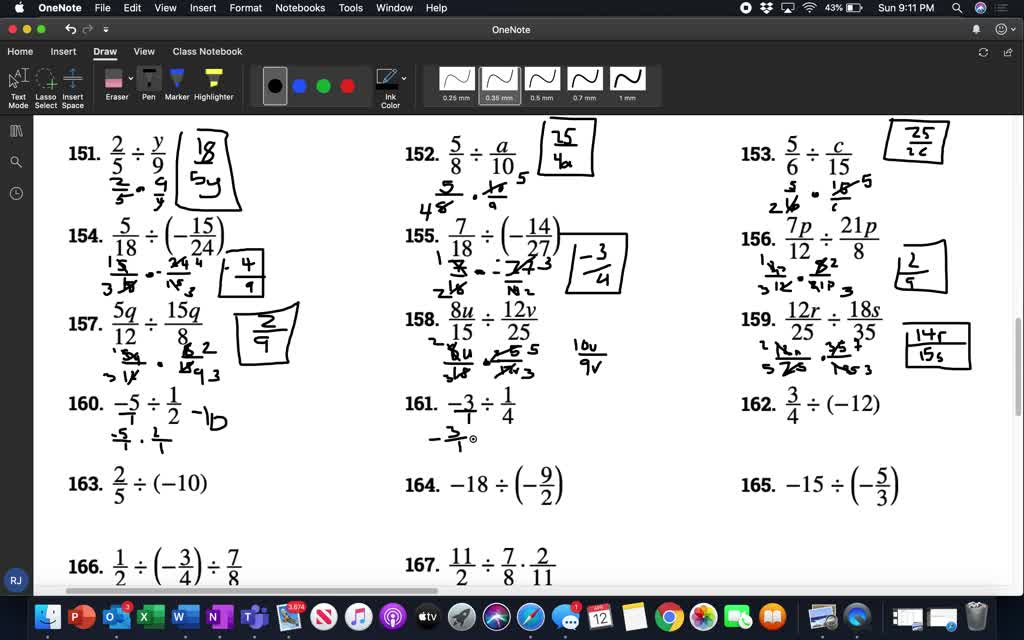Click the sync refresh button top right
Viewport: 1024px width, 640px height.
coord(983,51)
